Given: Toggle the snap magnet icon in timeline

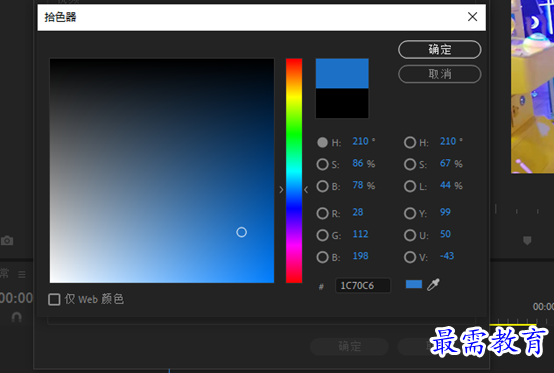Looking at the screenshot, I should click(17, 317).
